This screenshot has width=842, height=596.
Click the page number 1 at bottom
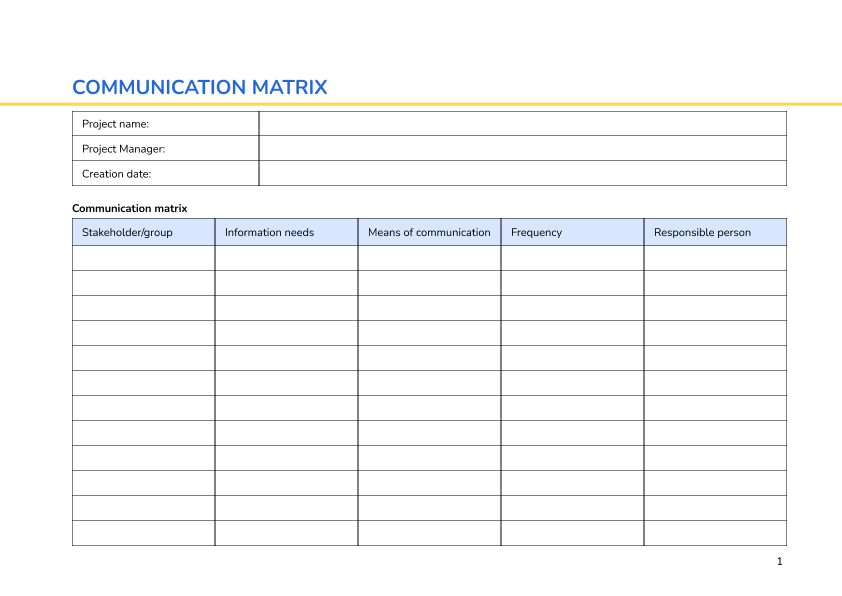click(779, 562)
